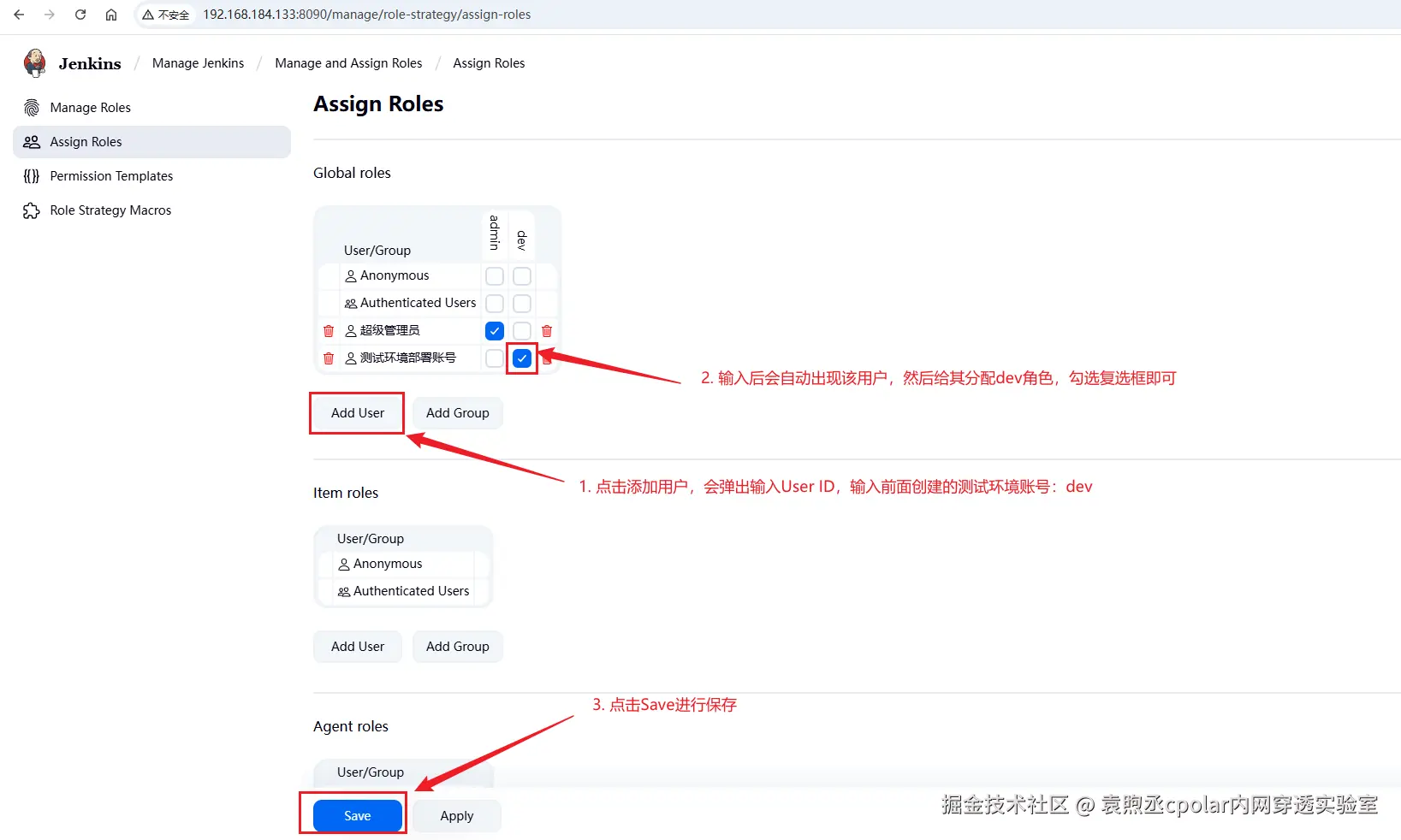The image size is (1401, 840).
Task: Click Authenticated Users in Global roles table
Action: [418, 303]
